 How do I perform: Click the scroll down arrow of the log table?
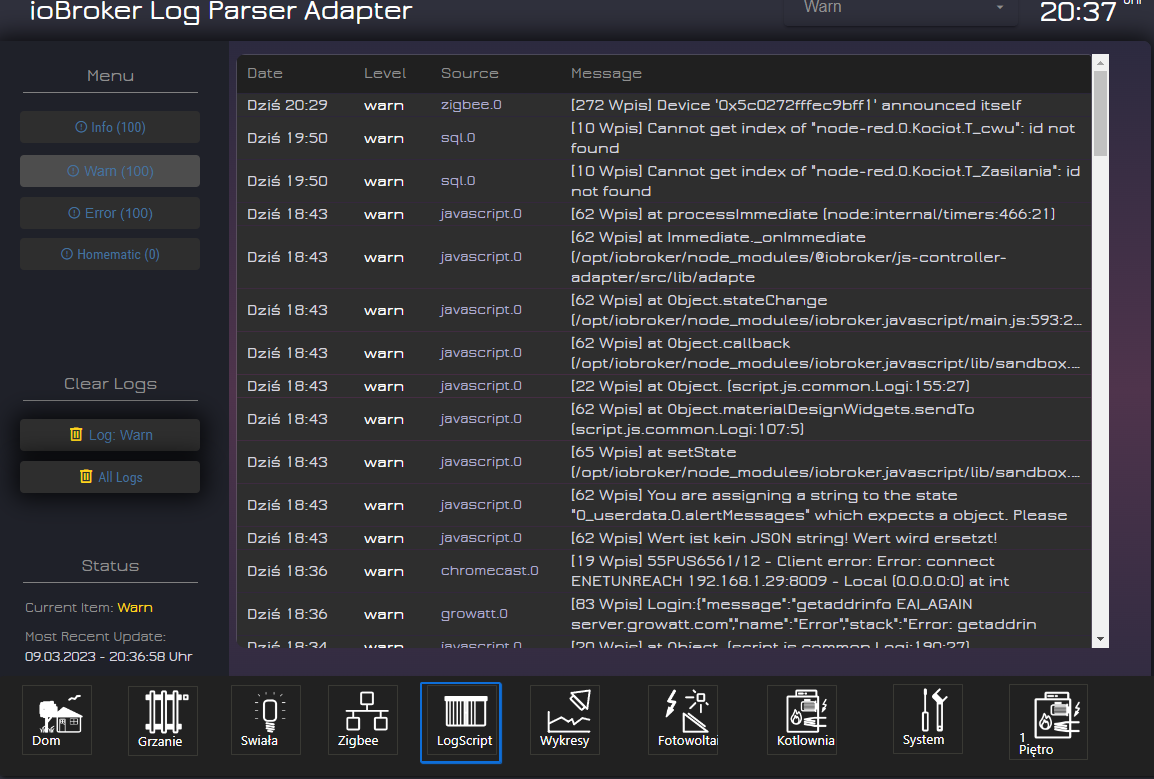click(1100, 639)
